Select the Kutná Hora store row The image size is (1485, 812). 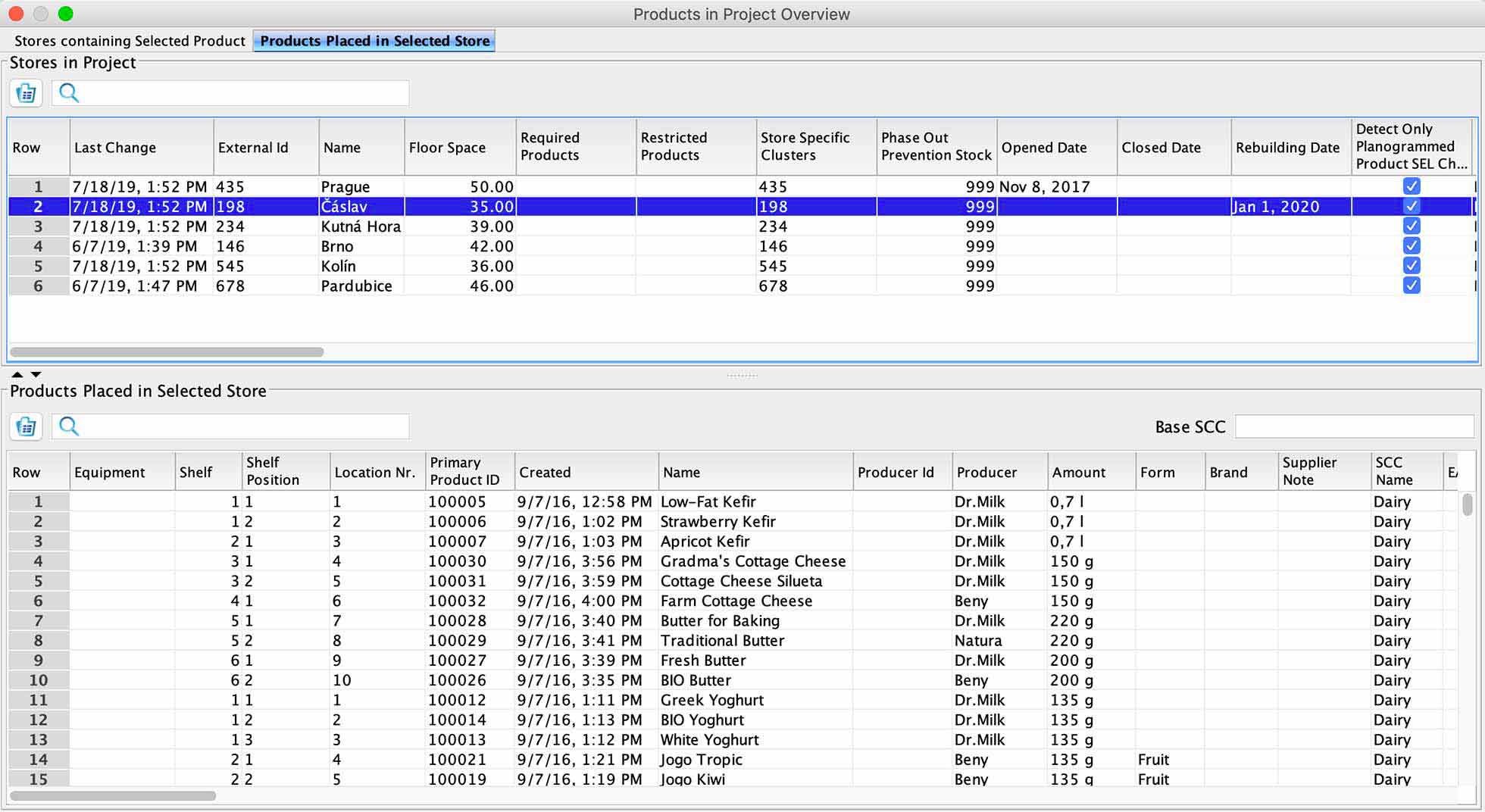click(361, 226)
